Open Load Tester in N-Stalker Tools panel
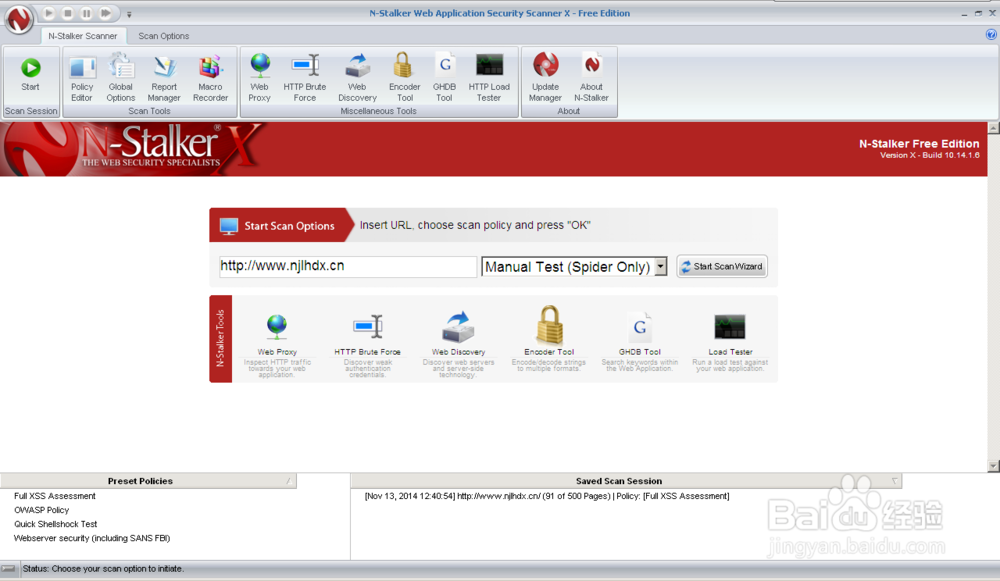 click(730, 341)
